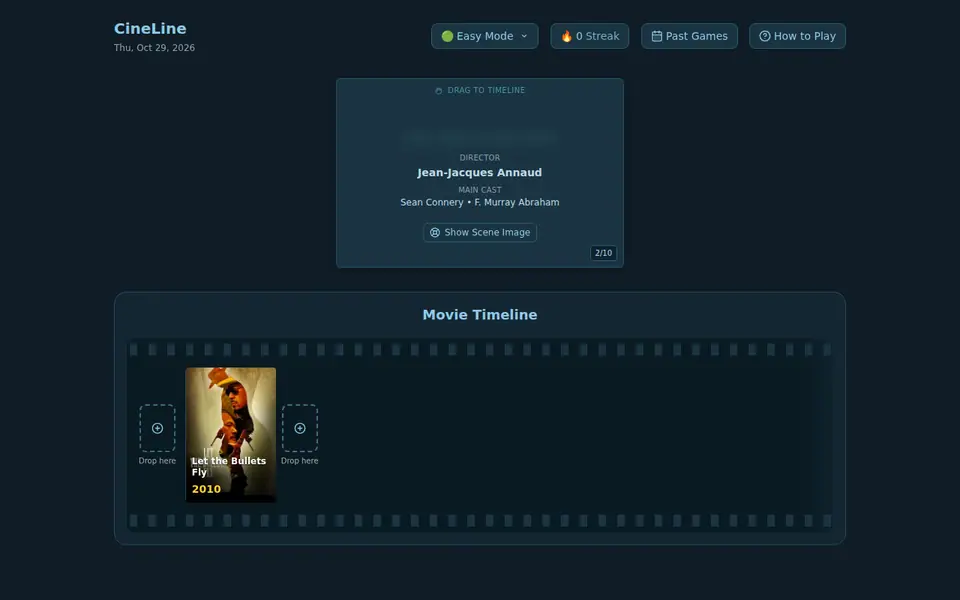Click the 2/10 progress badge
The width and height of the screenshot is (960, 600).
pyautogui.click(x=604, y=253)
